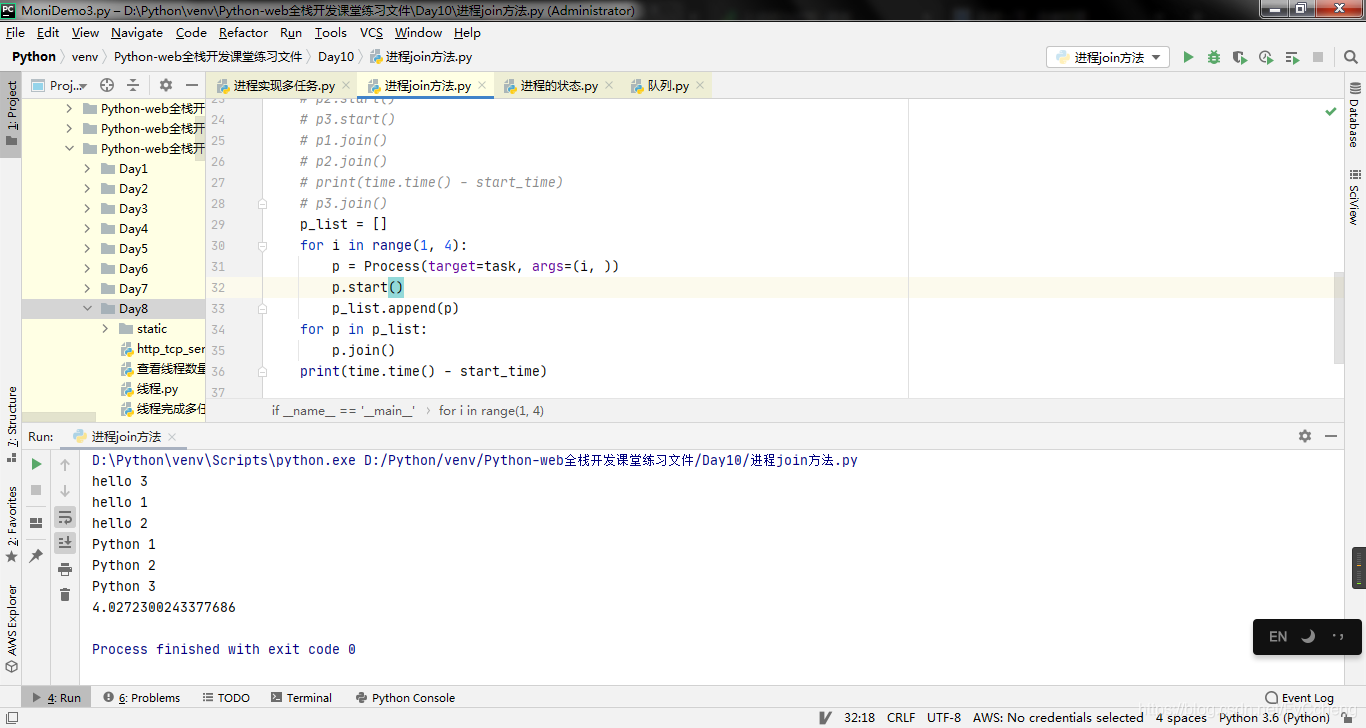Open the 6: Problems tool window

click(141, 698)
